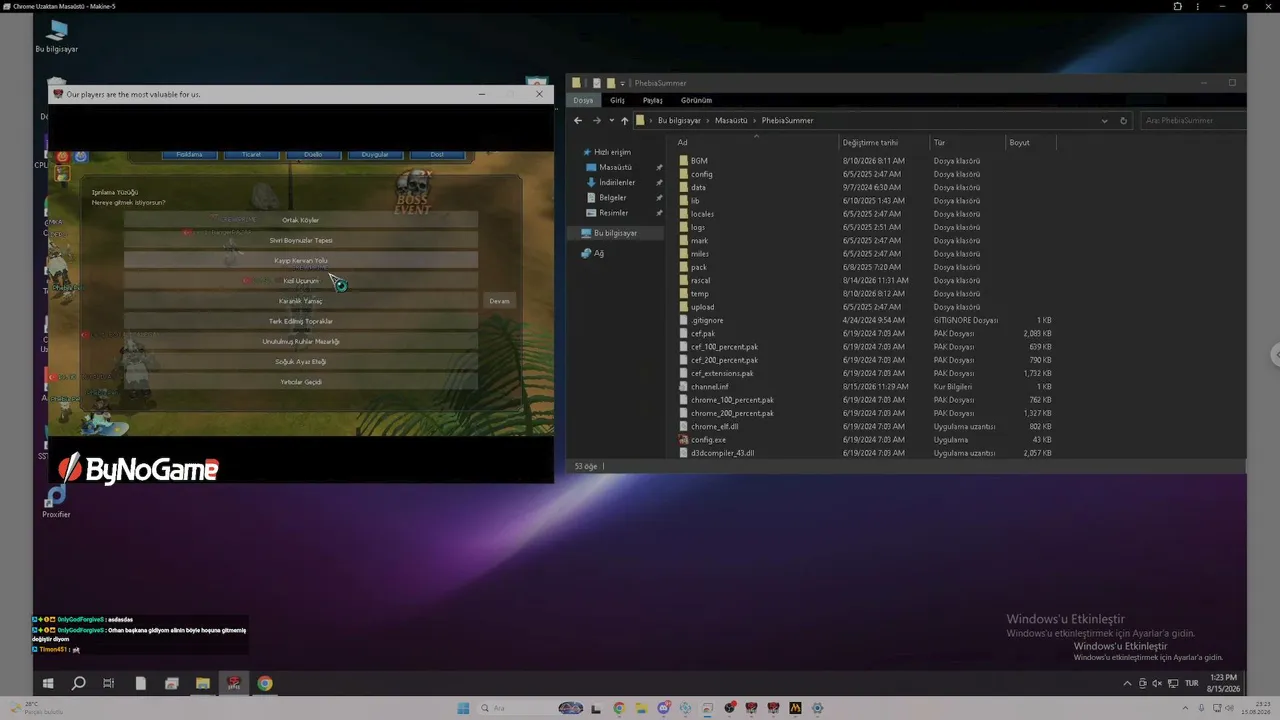
Task: Click the İndirilenler download arrow icon
Action: click(591, 182)
